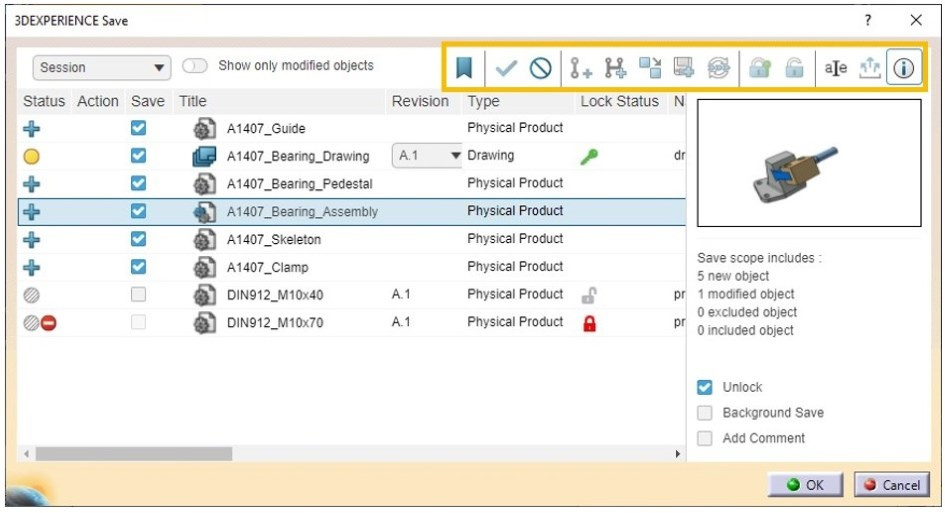Enable the Add Comment checkbox

705,438
